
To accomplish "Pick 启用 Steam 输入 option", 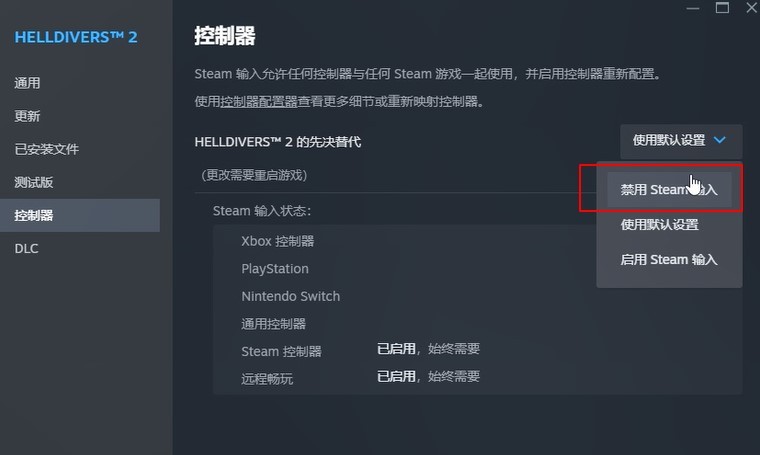I will [x=669, y=259].
